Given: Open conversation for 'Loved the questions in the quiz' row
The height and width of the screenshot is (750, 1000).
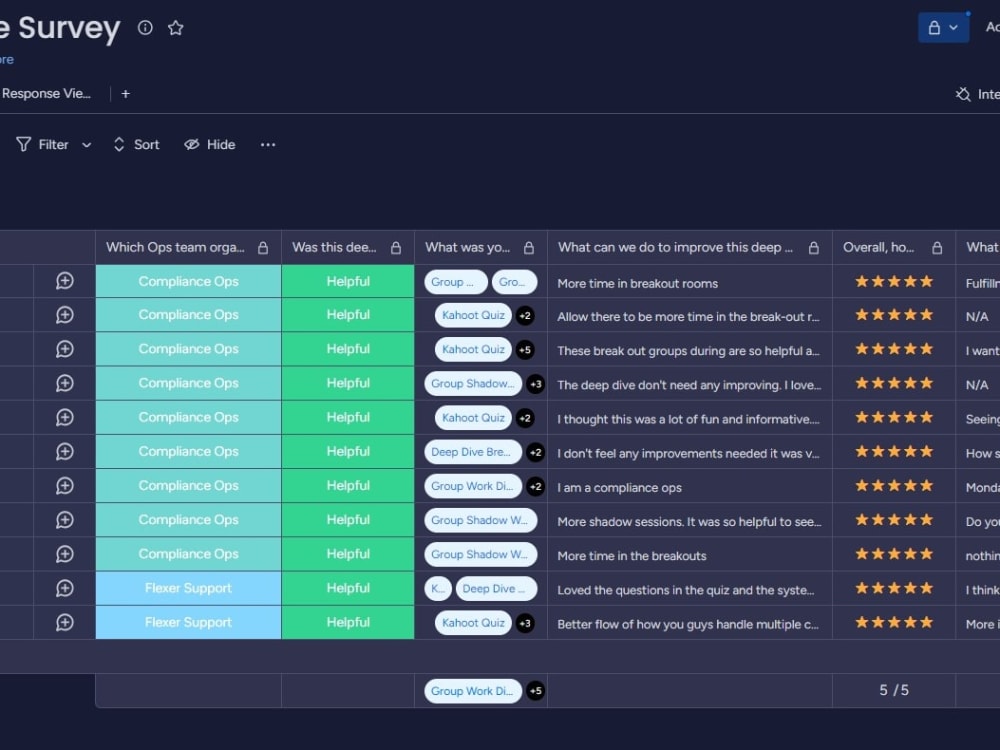Looking at the screenshot, I should pyautogui.click(x=64, y=588).
